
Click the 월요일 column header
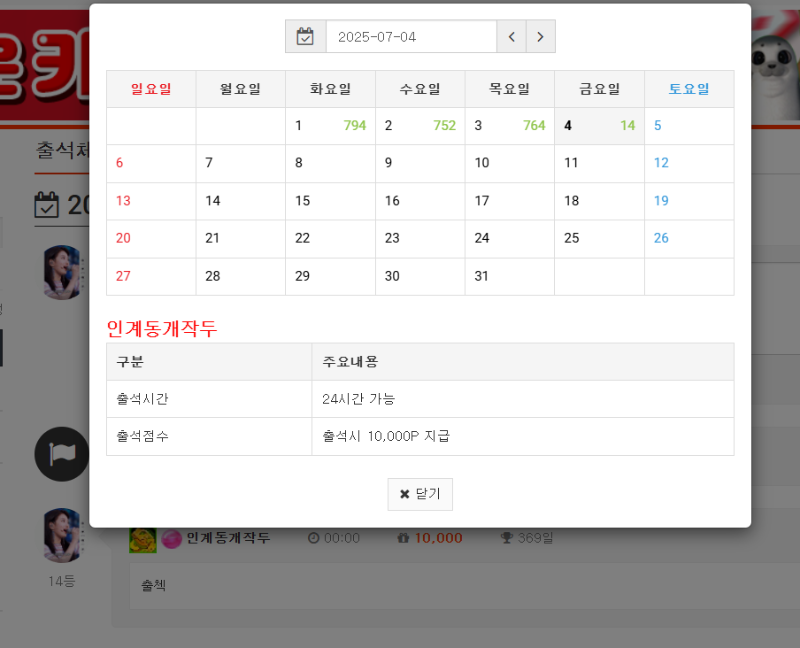(x=241, y=89)
